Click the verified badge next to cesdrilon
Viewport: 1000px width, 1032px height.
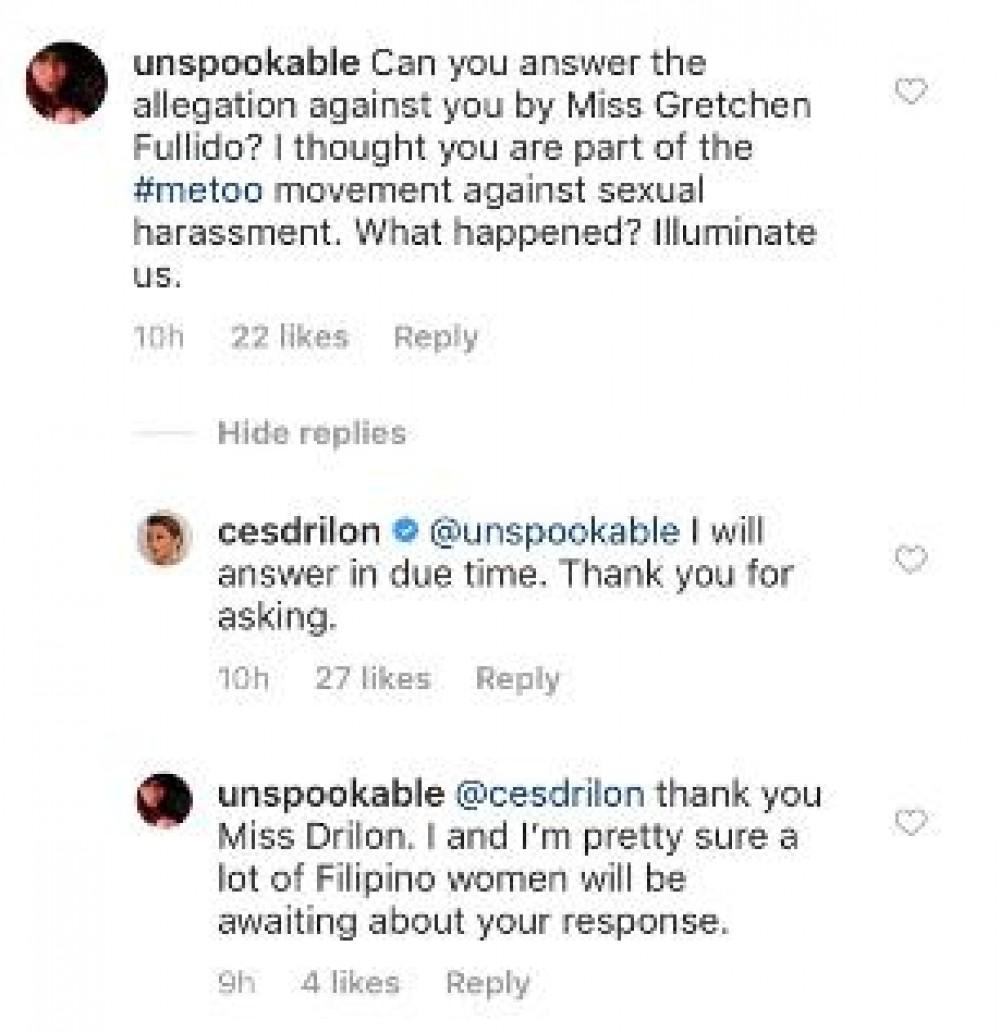pyautogui.click(x=404, y=532)
